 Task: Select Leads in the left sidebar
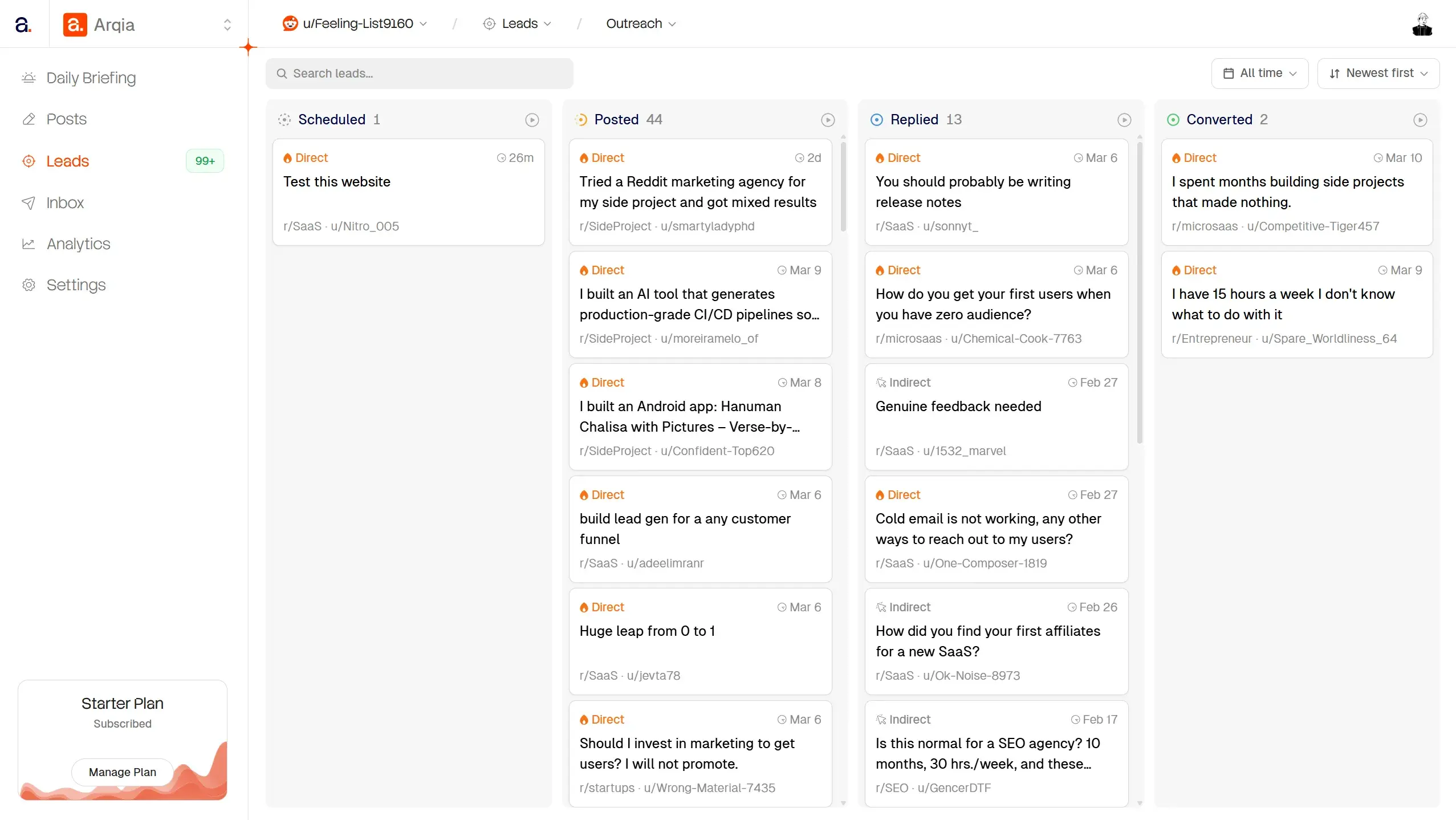tap(67, 160)
